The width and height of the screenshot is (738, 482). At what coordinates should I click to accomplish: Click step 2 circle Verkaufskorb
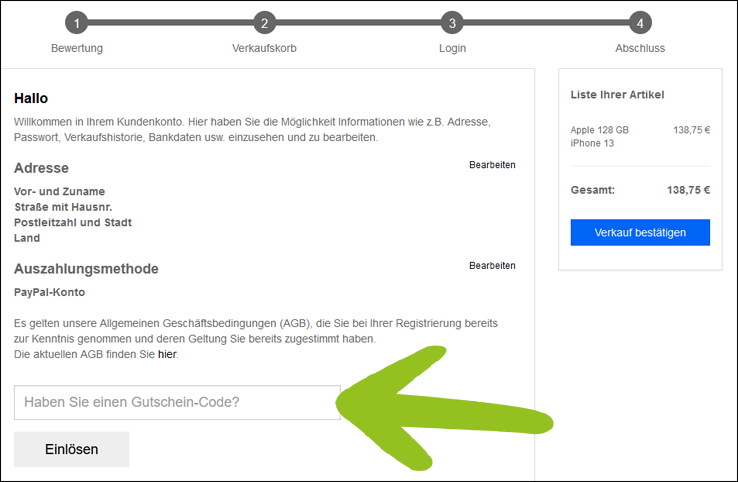coord(265,23)
